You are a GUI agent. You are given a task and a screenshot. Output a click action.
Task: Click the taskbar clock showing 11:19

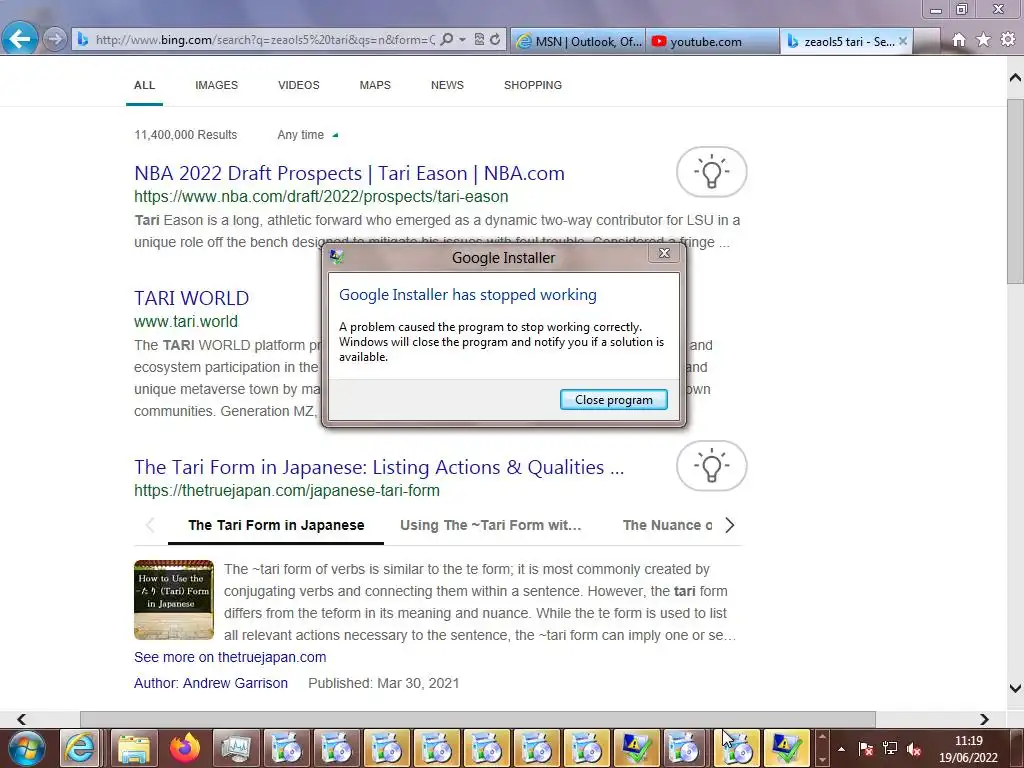(968, 749)
